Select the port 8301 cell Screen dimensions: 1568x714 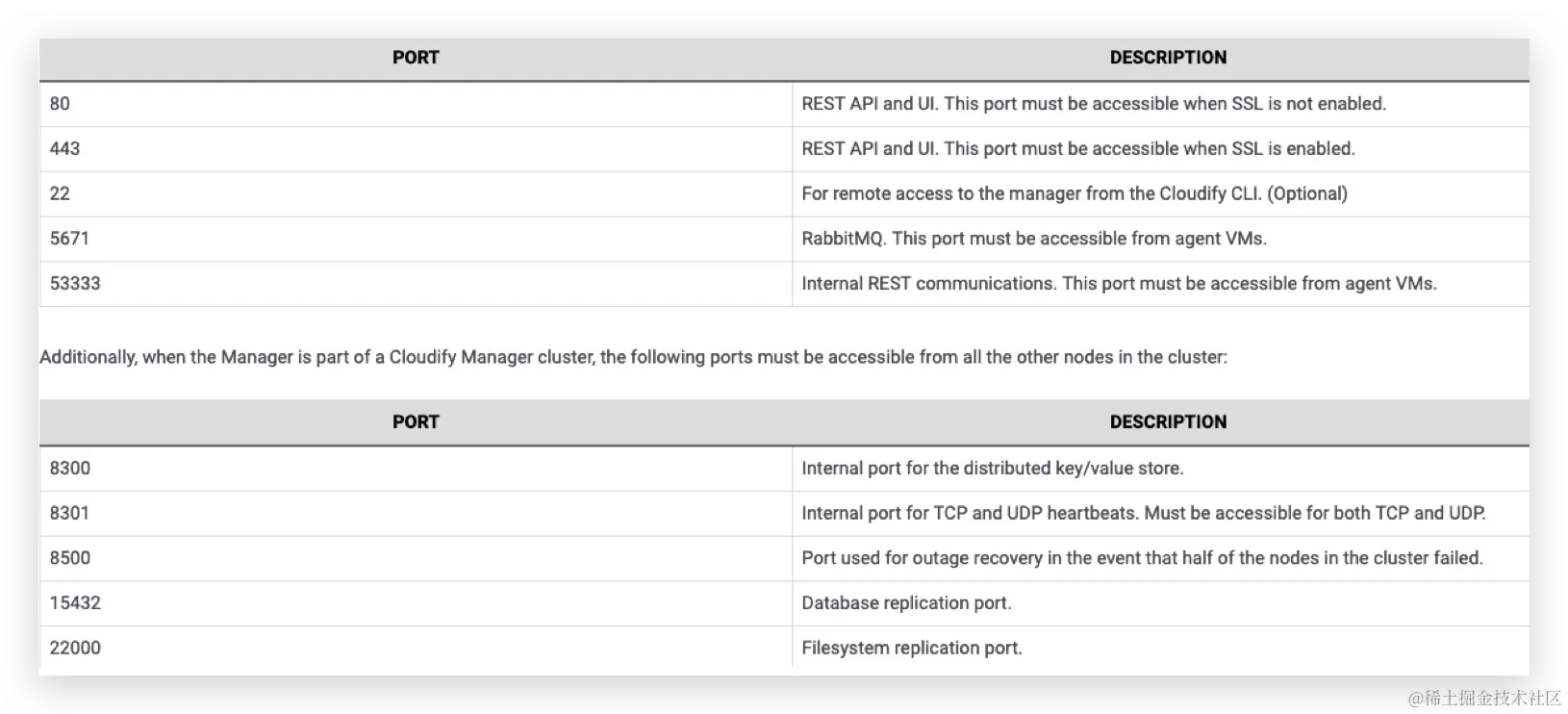[416, 514]
